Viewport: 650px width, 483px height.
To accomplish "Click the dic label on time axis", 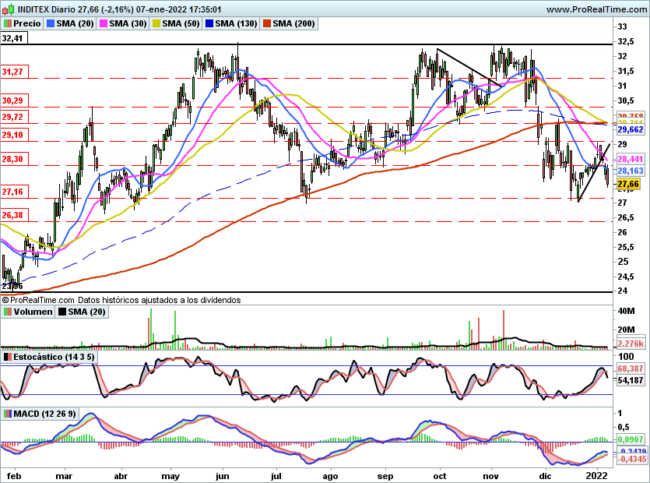I will (x=545, y=476).
